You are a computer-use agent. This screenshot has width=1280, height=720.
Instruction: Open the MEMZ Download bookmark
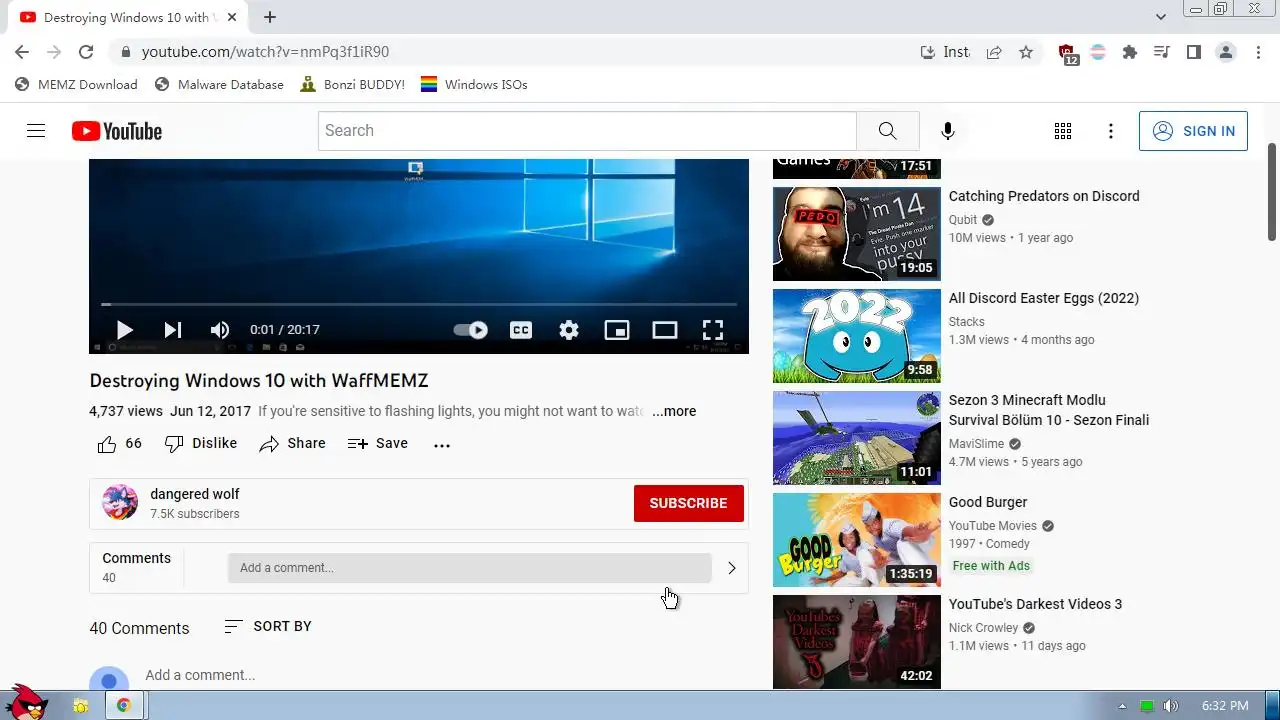(77, 85)
